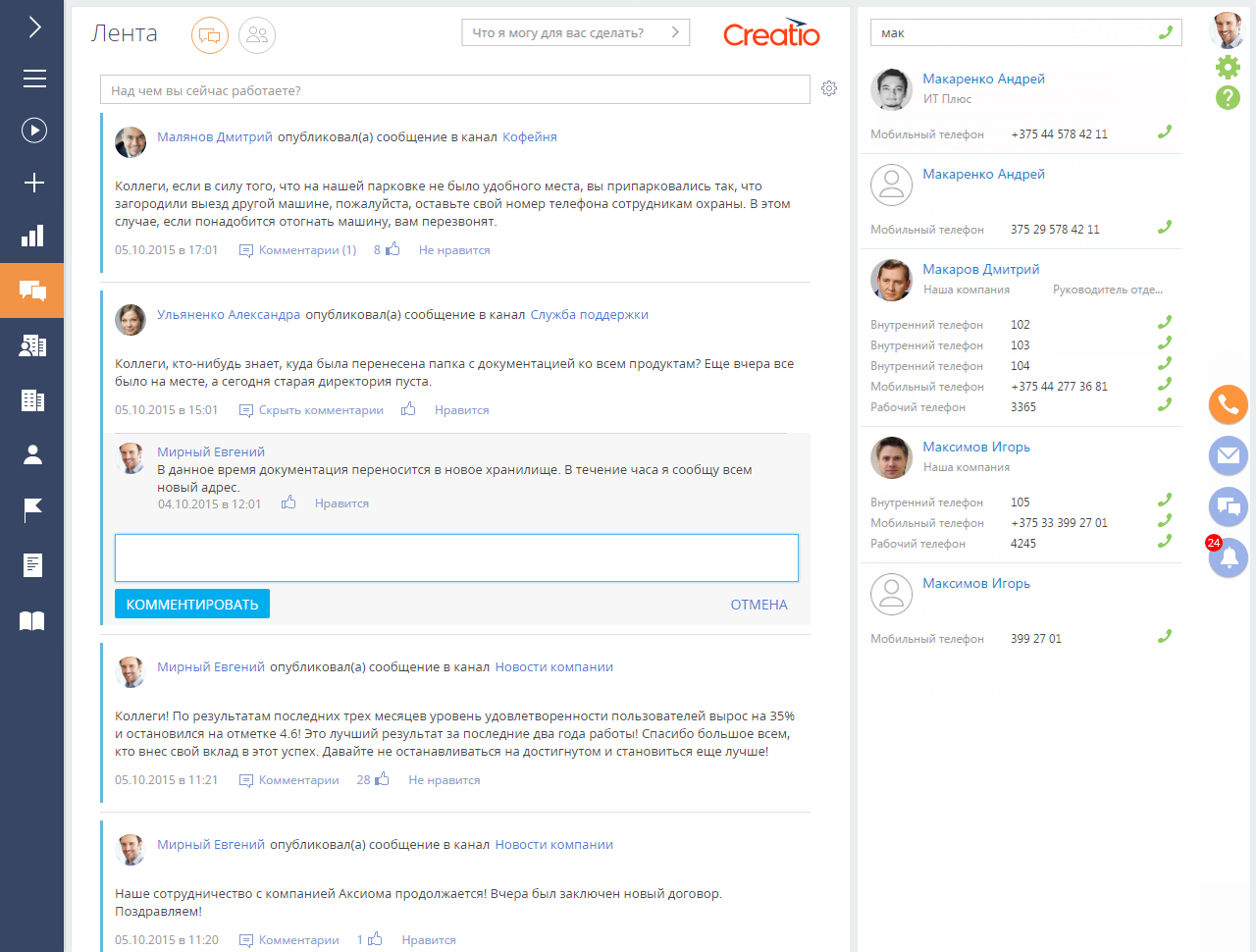
Task: Click the plus quick-add icon in sidebar
Action: click(34, 183)
